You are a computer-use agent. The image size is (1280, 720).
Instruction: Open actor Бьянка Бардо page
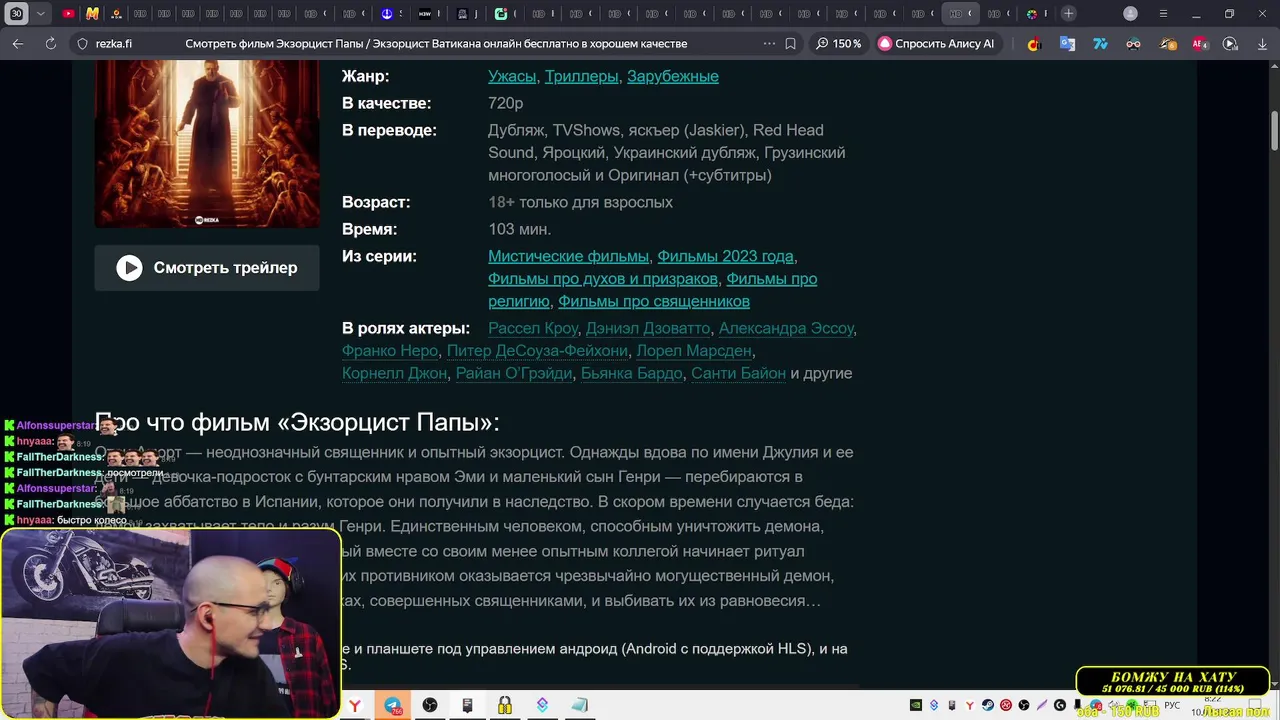click(x=631, y=373)
